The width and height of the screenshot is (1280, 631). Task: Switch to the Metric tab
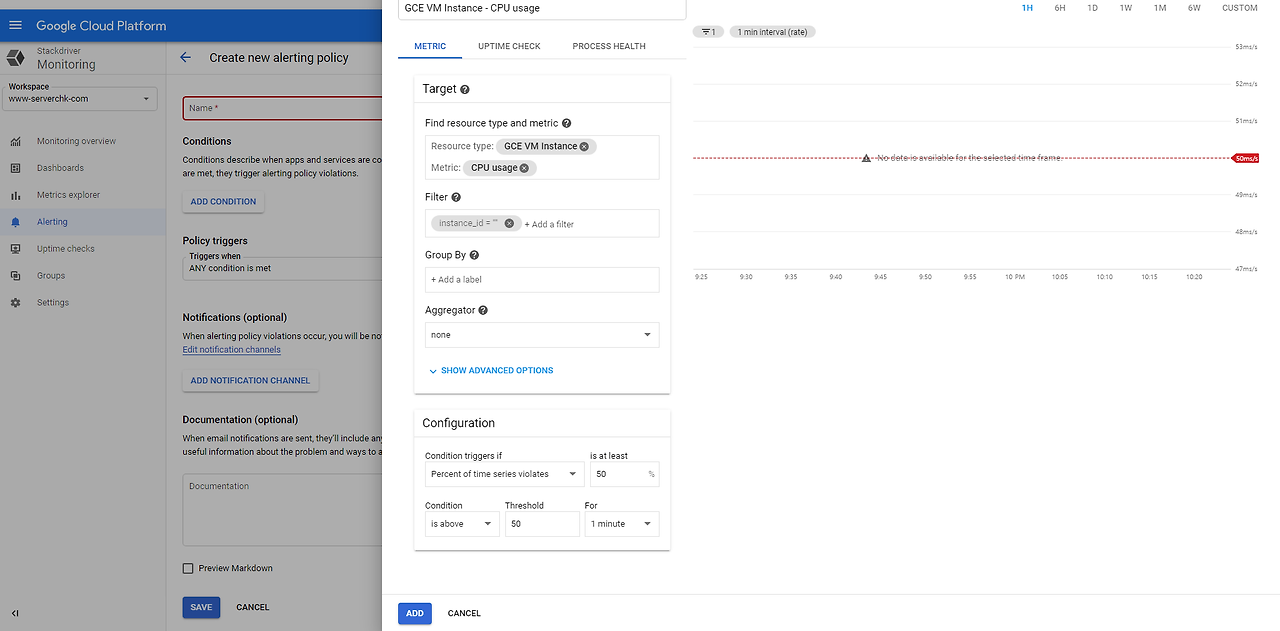(x=430, y=46)
